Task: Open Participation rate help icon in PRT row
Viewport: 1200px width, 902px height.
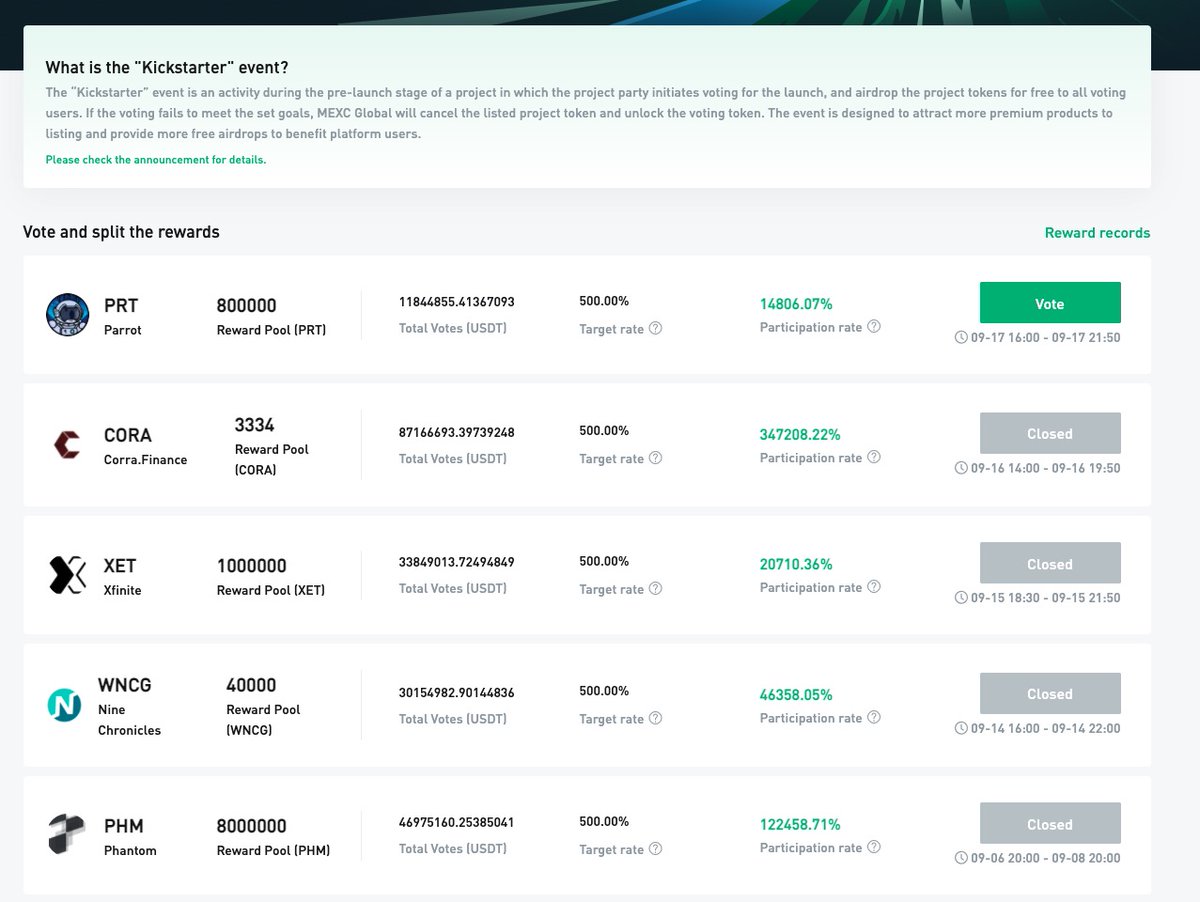Action: click(874, 326)
